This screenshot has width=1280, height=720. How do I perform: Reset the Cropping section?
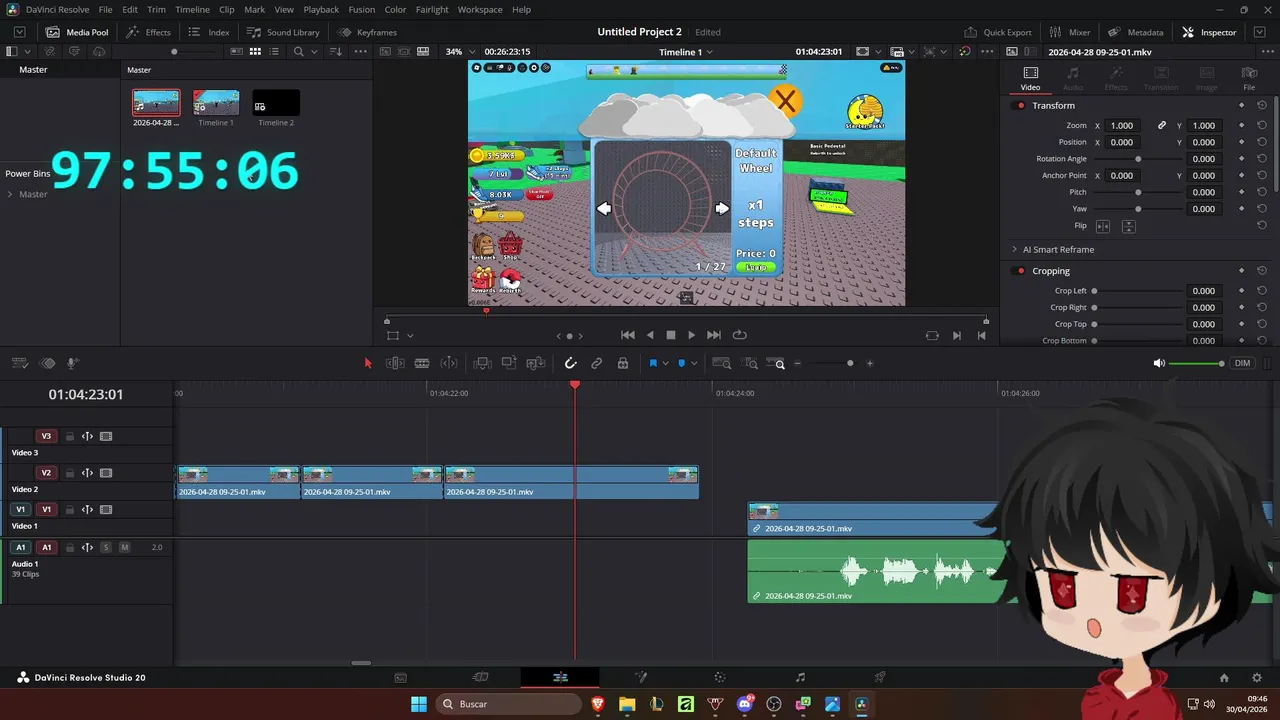pos(1262,271)
